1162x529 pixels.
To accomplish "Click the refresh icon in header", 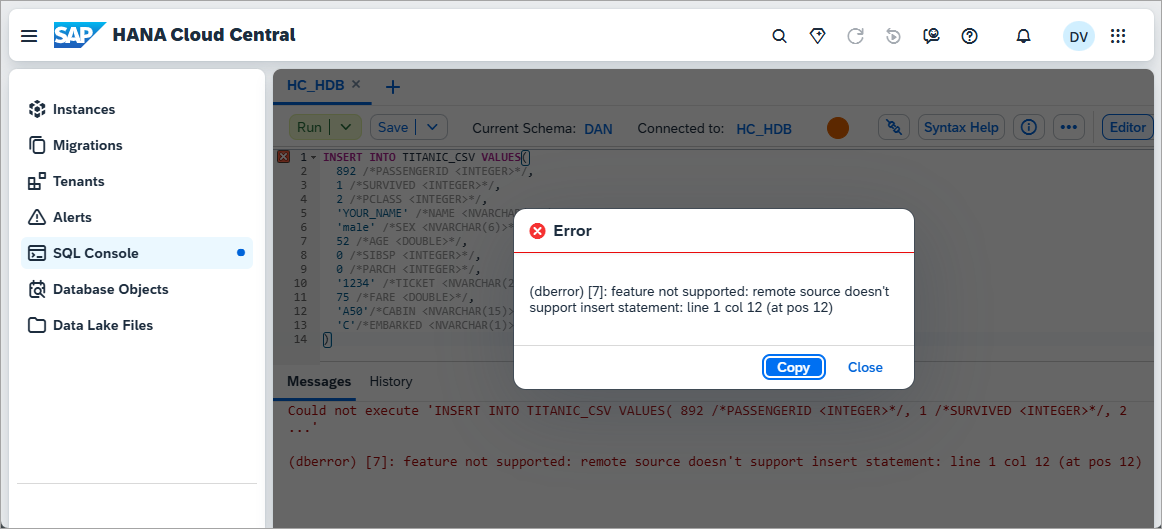I will click(855, 36).
